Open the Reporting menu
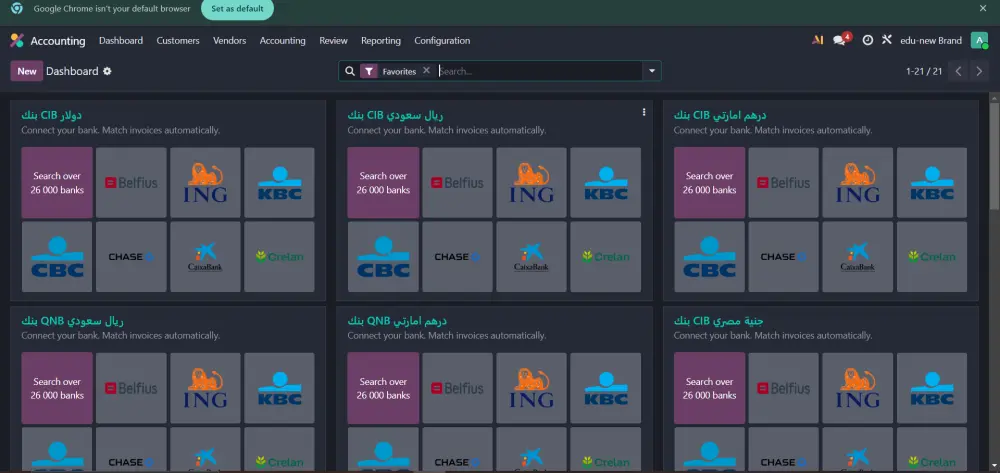 click(x=381, y=40)
